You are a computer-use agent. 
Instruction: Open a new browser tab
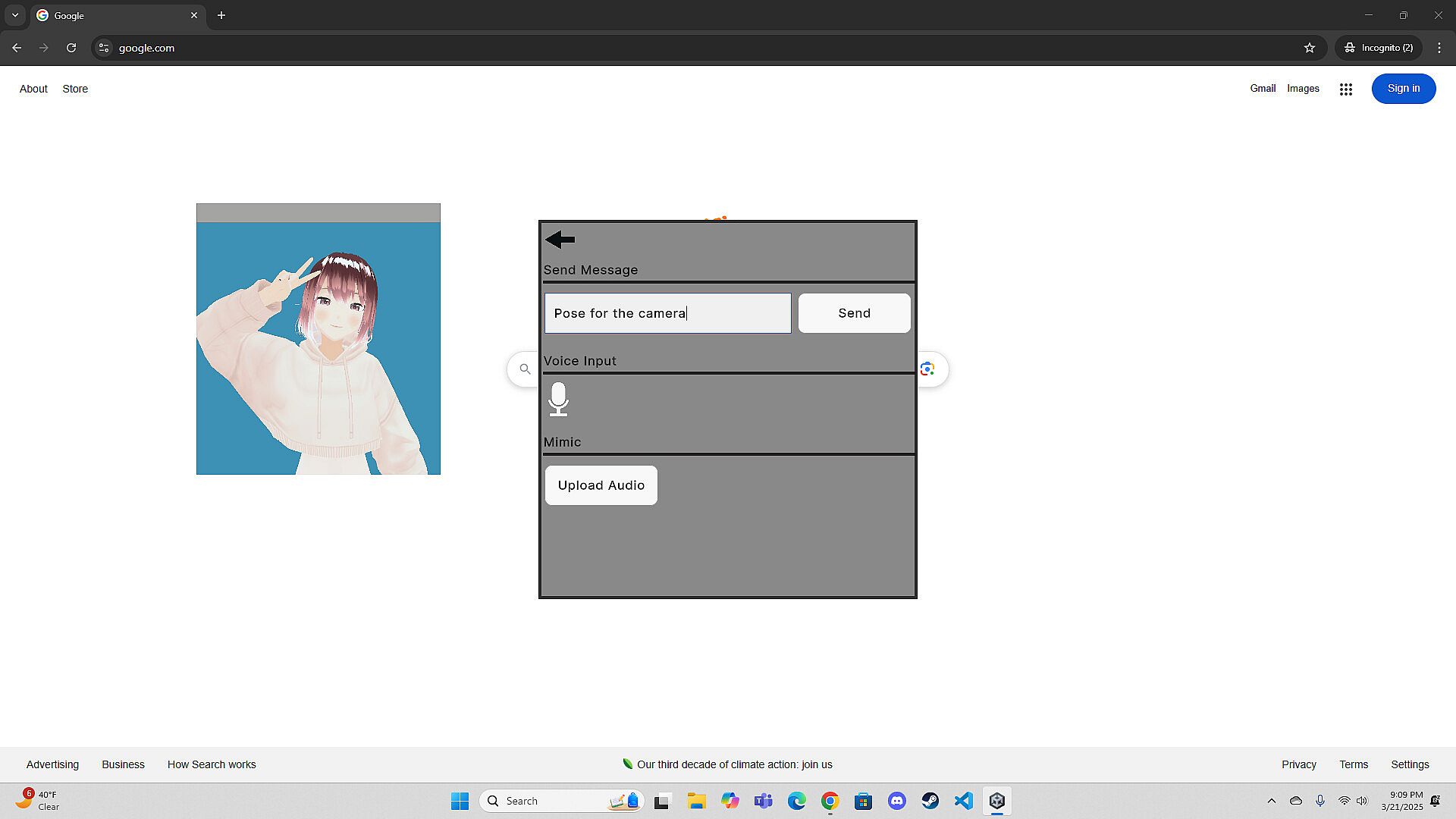tap(221, 15)
